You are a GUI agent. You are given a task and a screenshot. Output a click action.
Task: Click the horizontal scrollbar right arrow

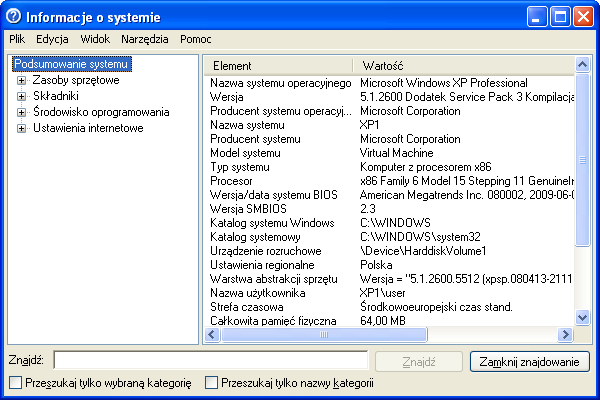(566, 335)
